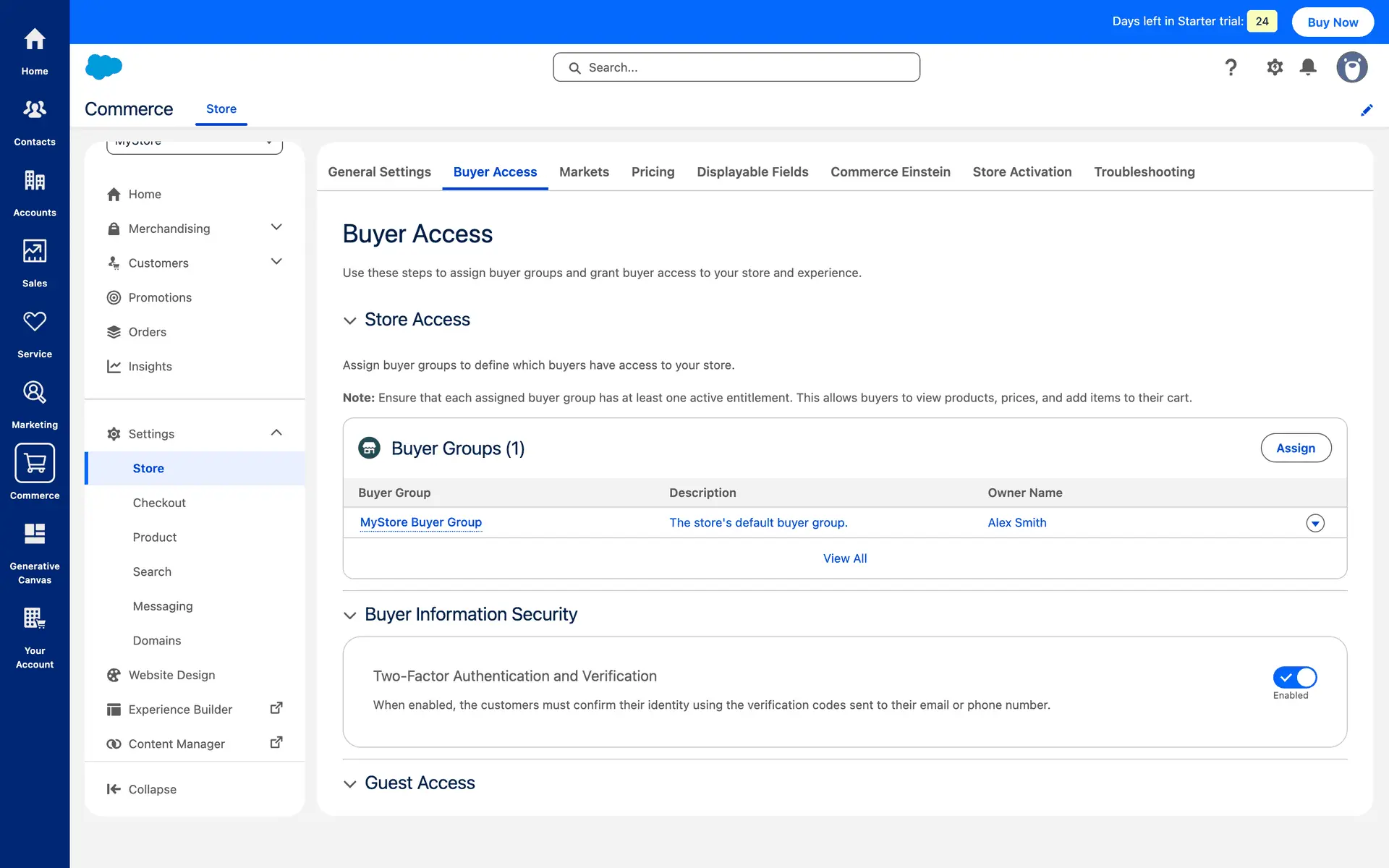Click the setup gear icon in the header
This screenshot has width=1389, height=868.
1275,67
